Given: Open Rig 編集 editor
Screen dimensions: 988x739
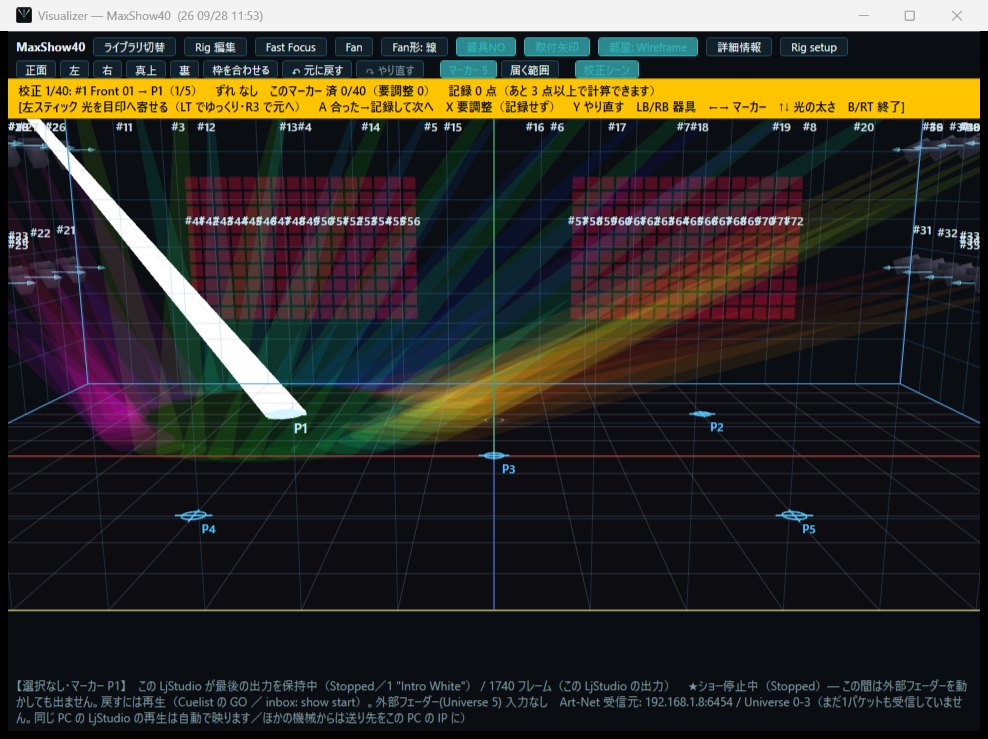Looking at the screenshot, I should point(215,47).
